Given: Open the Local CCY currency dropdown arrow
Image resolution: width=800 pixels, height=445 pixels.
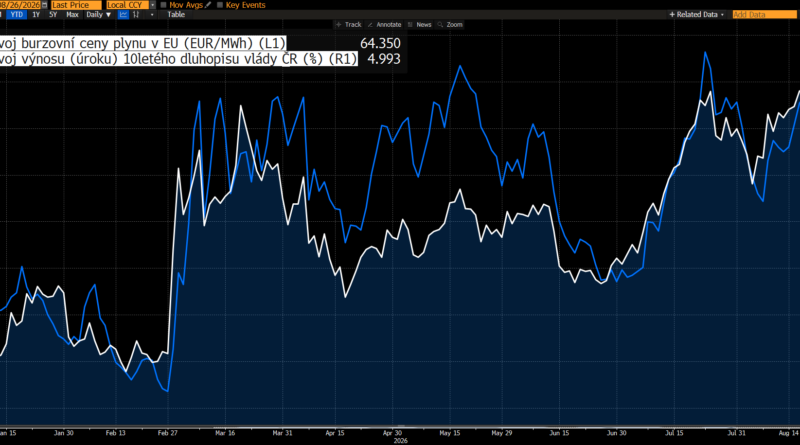Looking at the screenshot, I should tap(153, 5).
